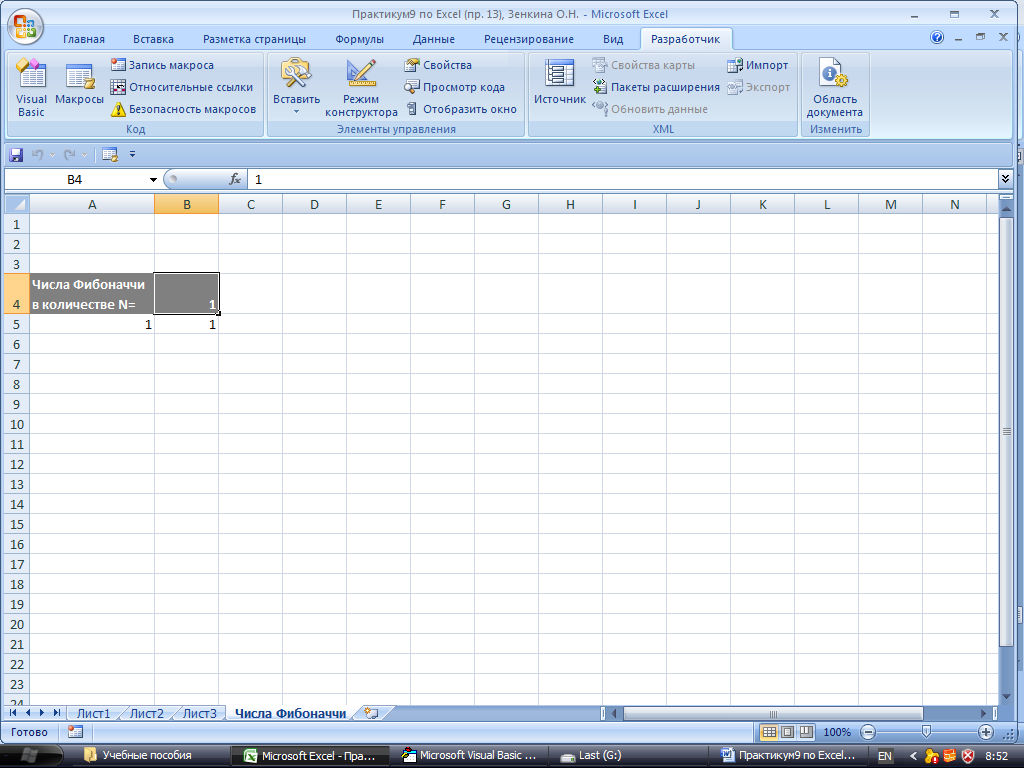Select sheet tab Лист1
This screenshot has height=768, width=1024.
click(93, 713)
